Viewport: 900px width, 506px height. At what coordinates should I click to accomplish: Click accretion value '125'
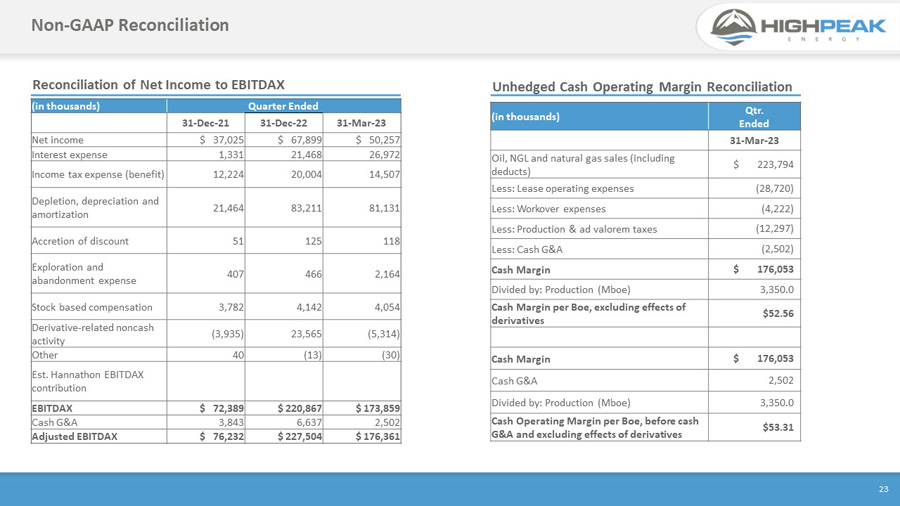pyautogui.click(x=313, y=242)
